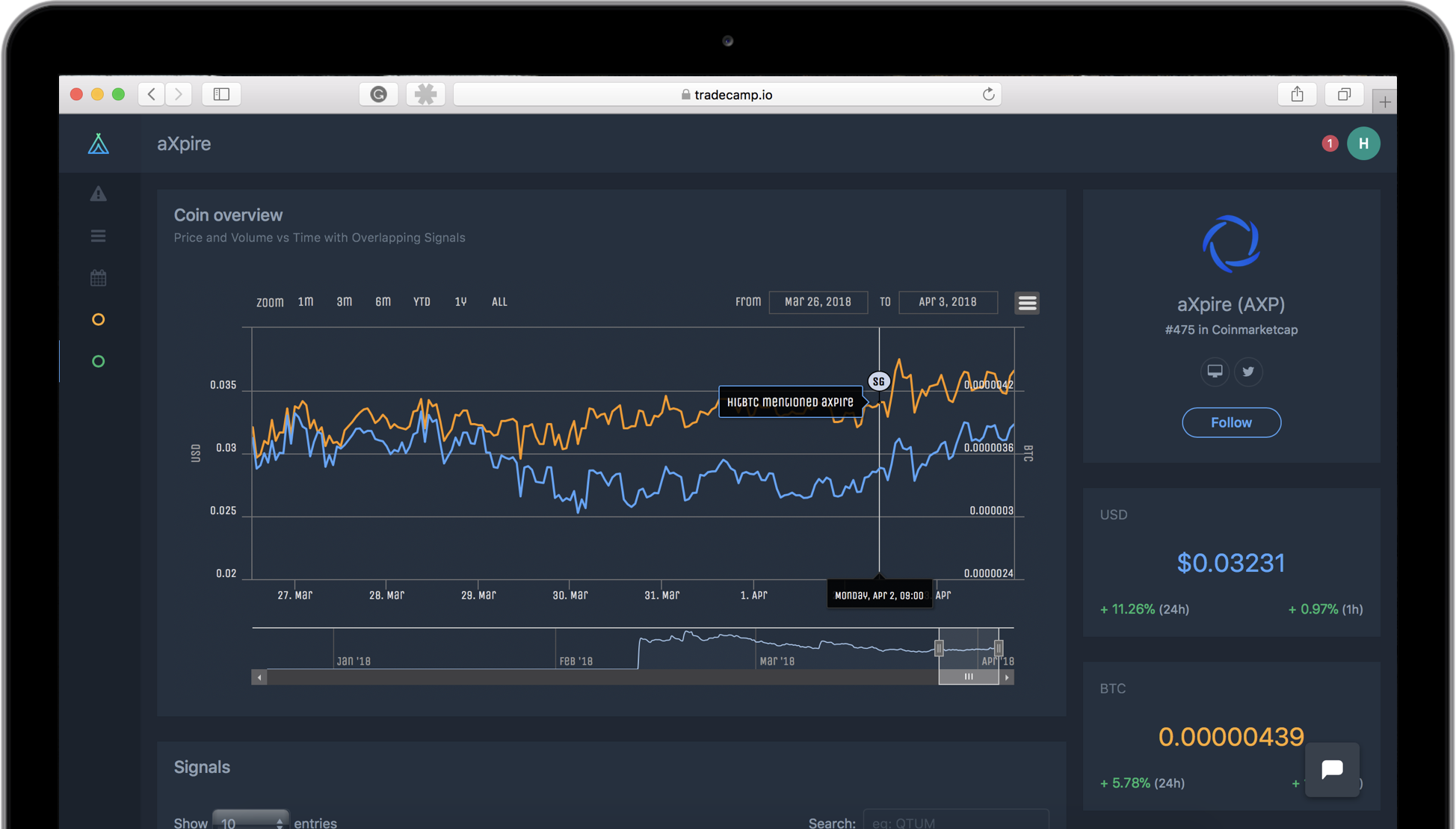Set chart zoom to 1m
Image resolution: width=1456 pixels, height=829 pixels.
[x=306, y=302]
